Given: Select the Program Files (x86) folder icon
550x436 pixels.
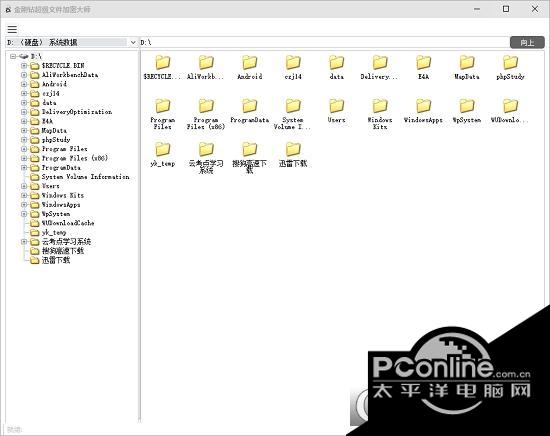Looking at the screenshot, I should 206,106.
